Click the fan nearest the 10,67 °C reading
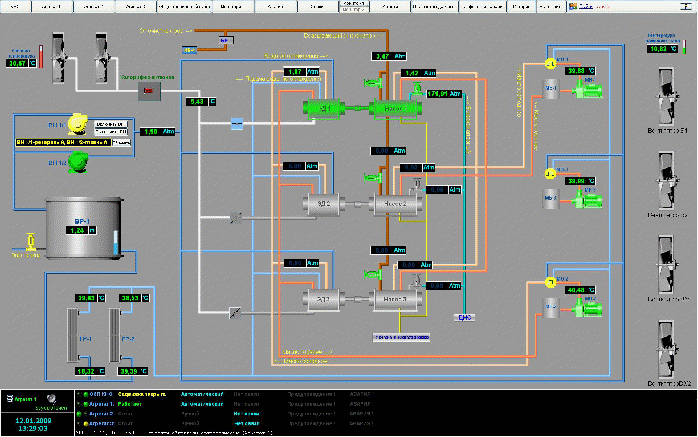The height and width of the screenshot is (437, 698). [60, 57]
